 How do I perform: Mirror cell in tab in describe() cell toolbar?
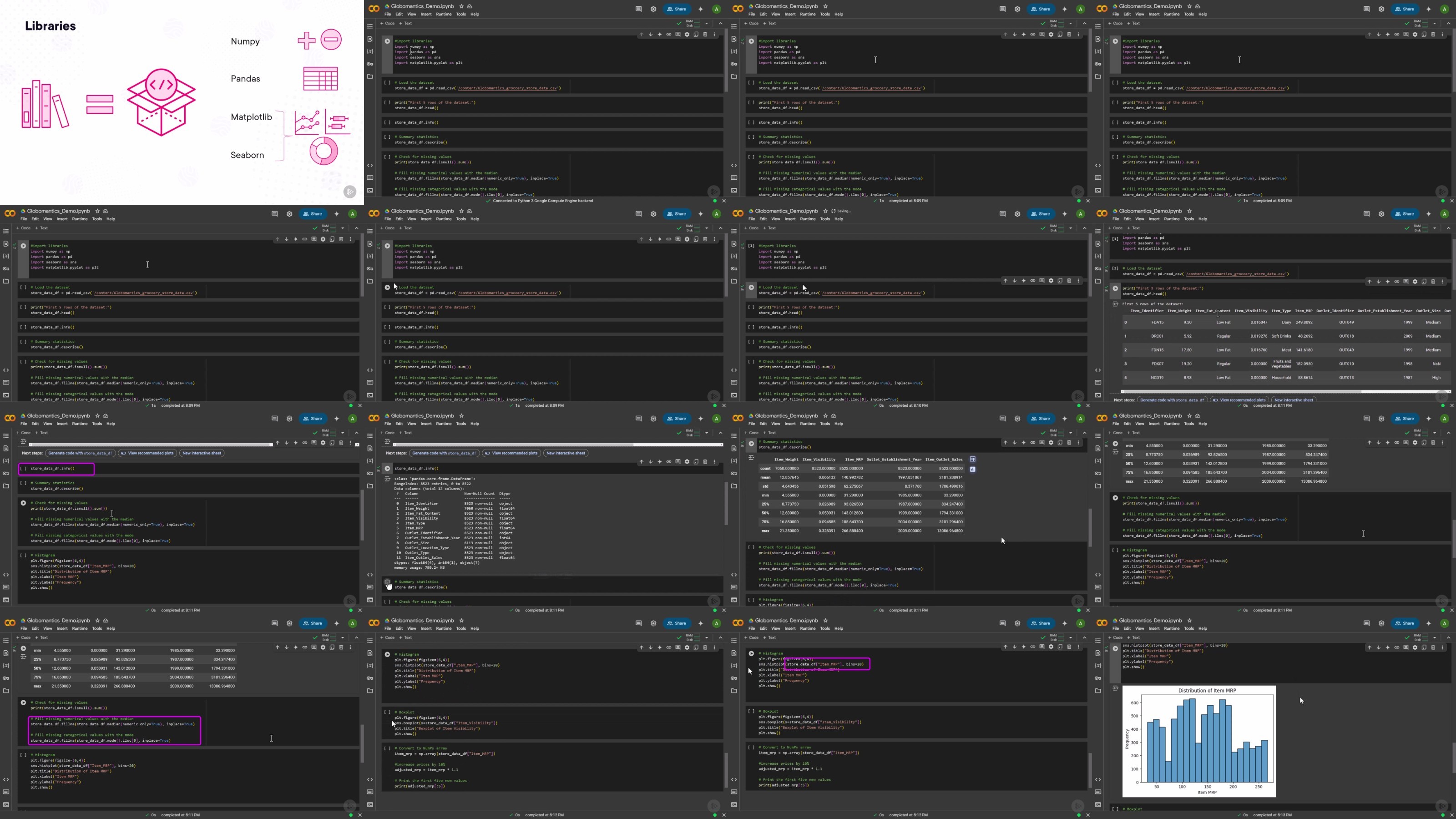[1060, 443]
